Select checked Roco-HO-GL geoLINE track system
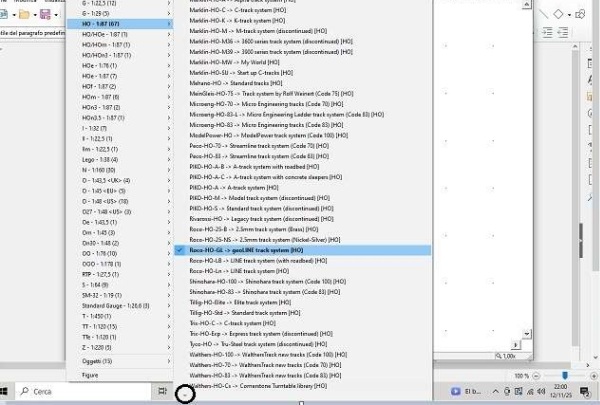Screen dimensions: 600x405 click(260, 249)
